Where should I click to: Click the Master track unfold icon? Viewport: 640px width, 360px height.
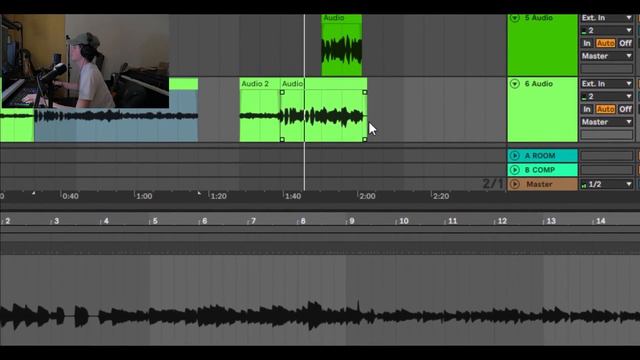pos(515,184)
